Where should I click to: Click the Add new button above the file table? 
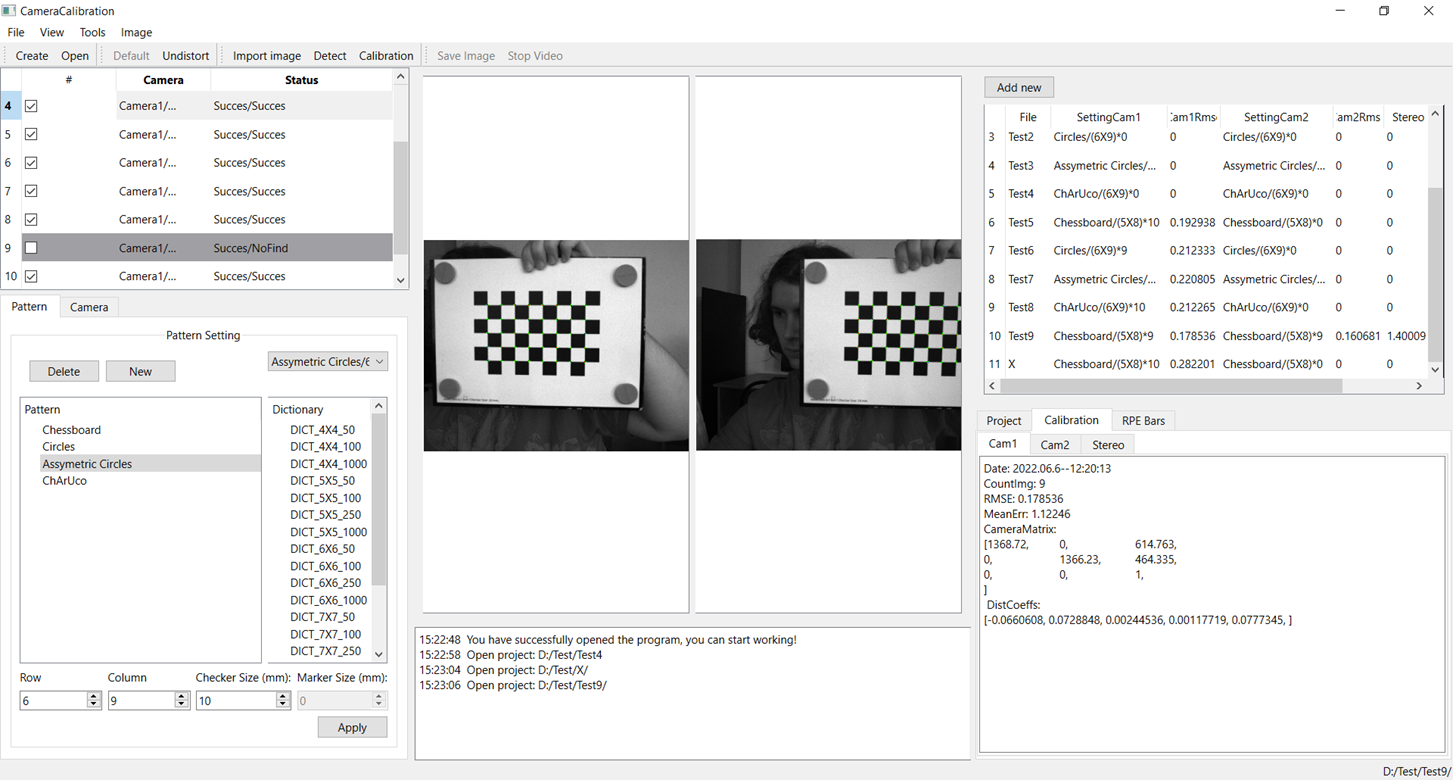tap(1018, 87)
